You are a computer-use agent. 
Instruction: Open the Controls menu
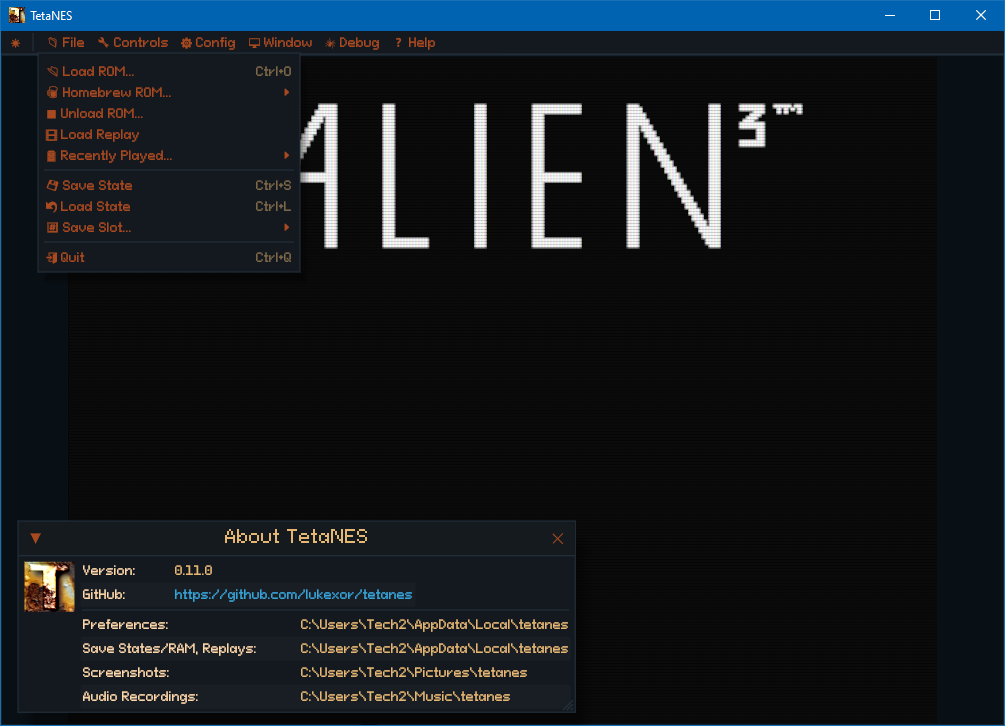(x=133, y=43)
